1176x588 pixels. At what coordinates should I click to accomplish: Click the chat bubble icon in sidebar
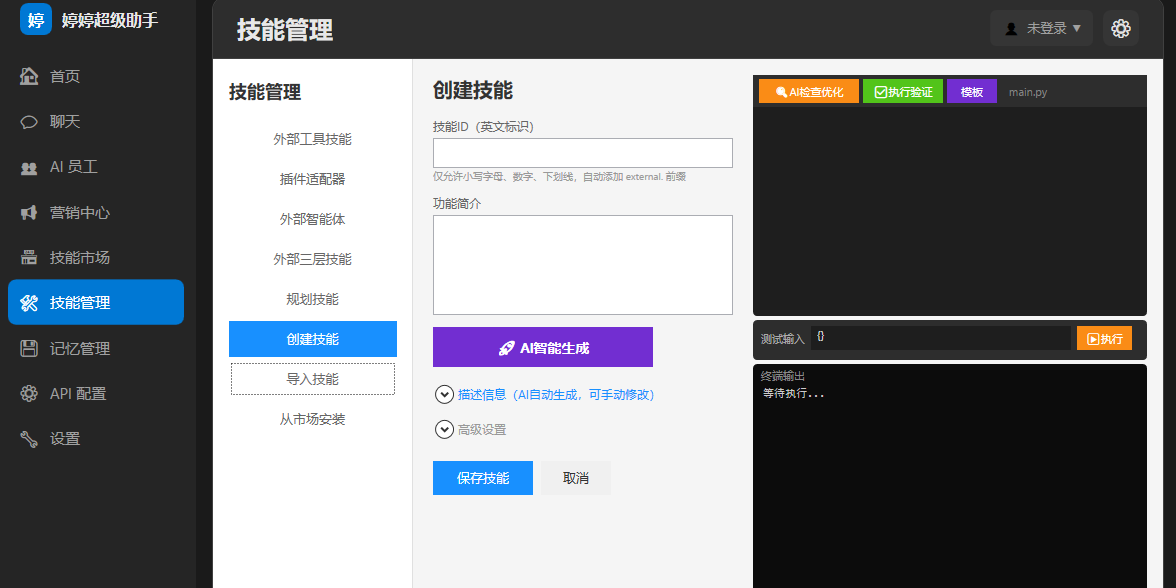tap(29, 122)
